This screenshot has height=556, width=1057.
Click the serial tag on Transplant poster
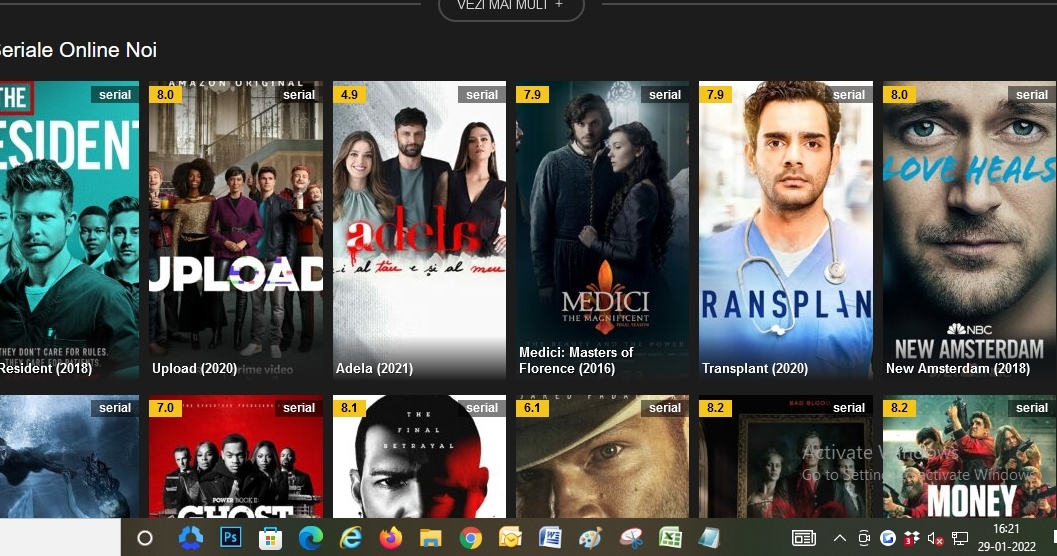(849, 94)
